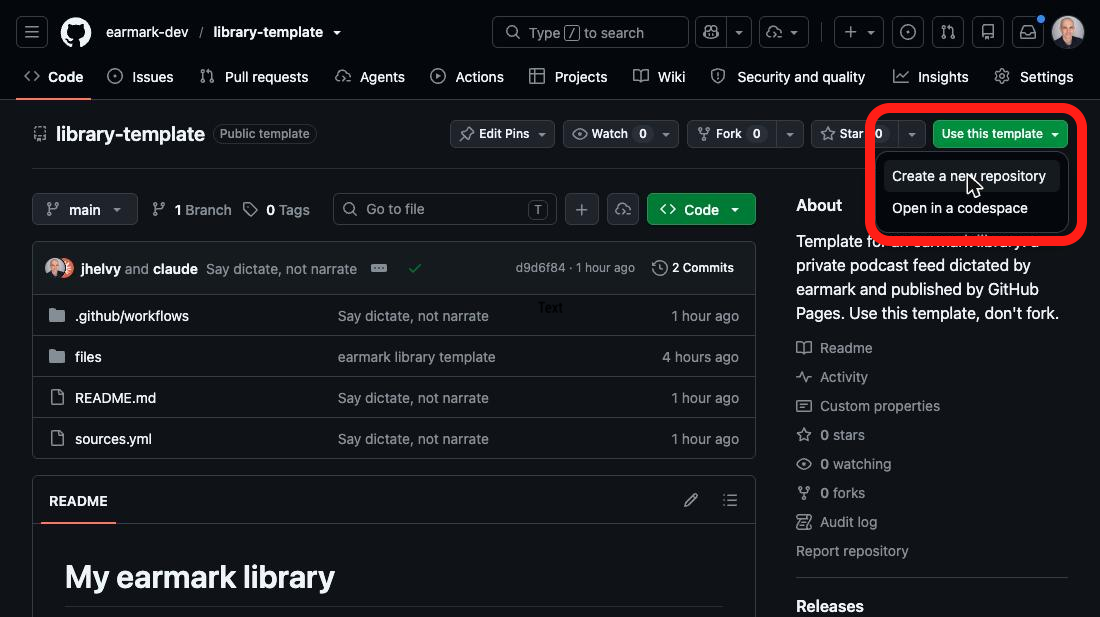
Task: Expand the Fork options caret
Action: pos(790,134)
